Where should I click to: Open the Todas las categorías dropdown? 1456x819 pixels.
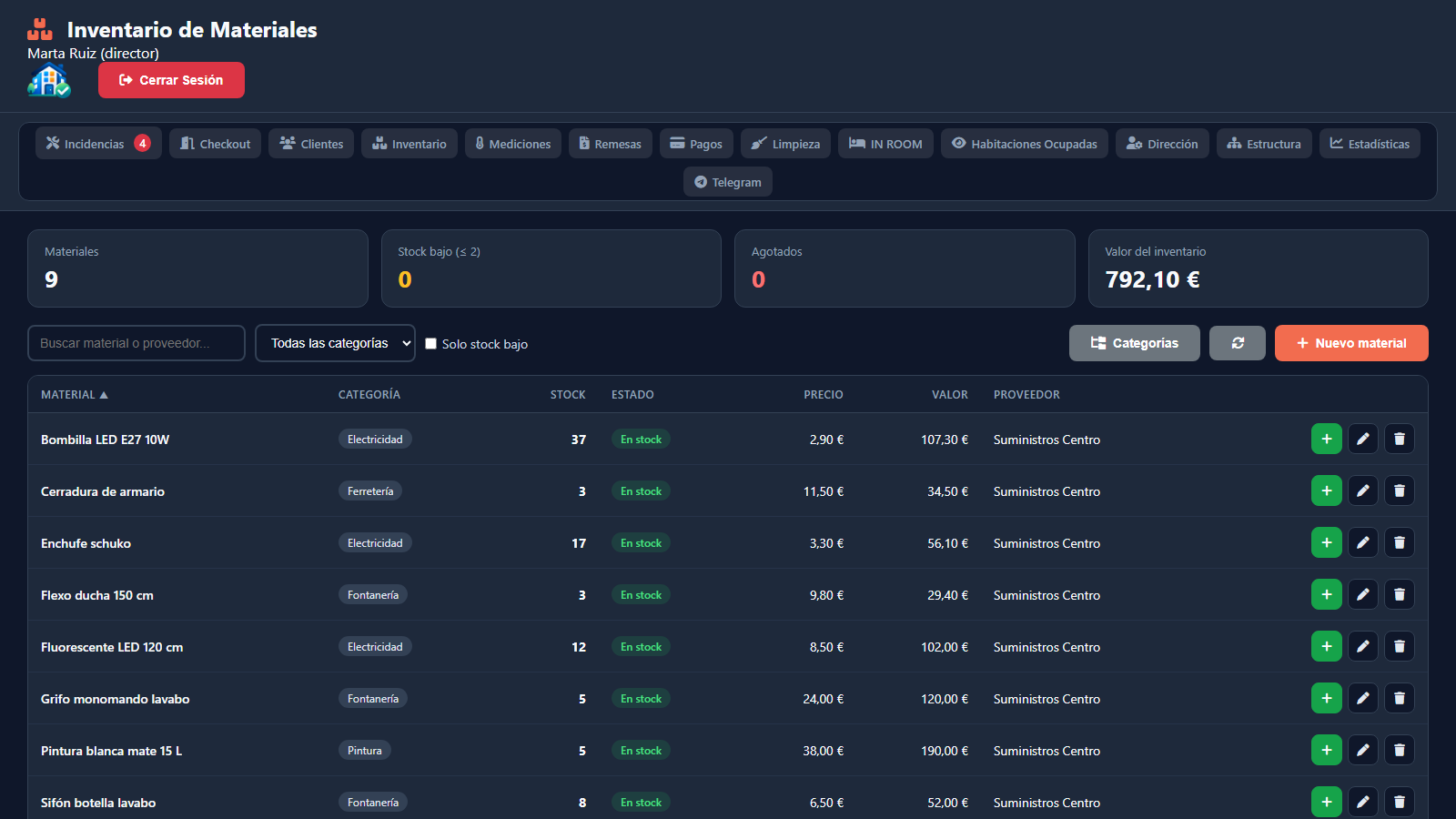coord(335,343)
